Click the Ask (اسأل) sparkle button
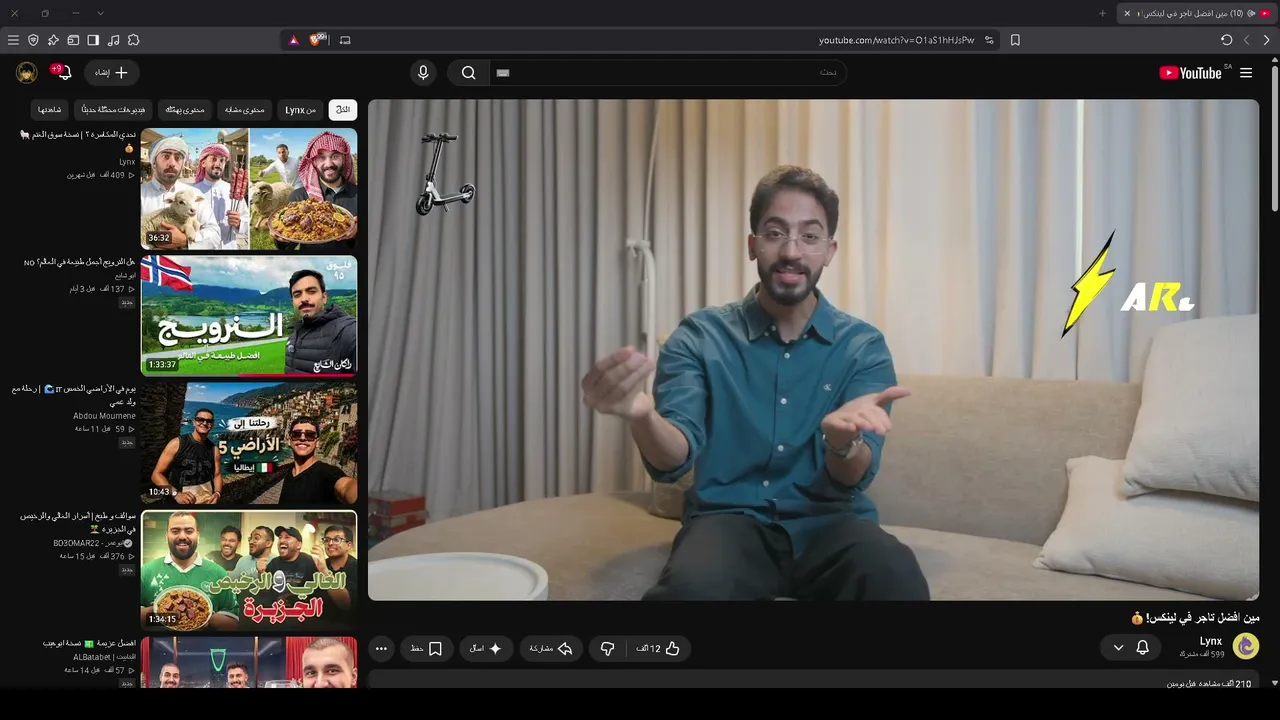 (486, 649)
